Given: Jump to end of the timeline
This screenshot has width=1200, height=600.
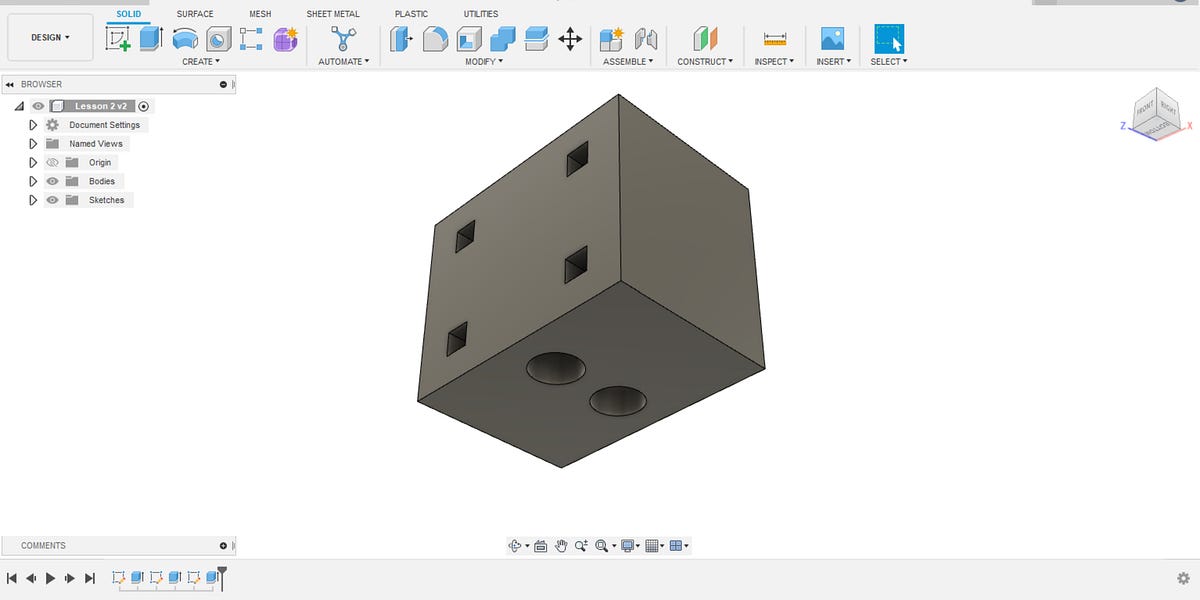Looking at the screenshot, I should [x=89, y=578].
